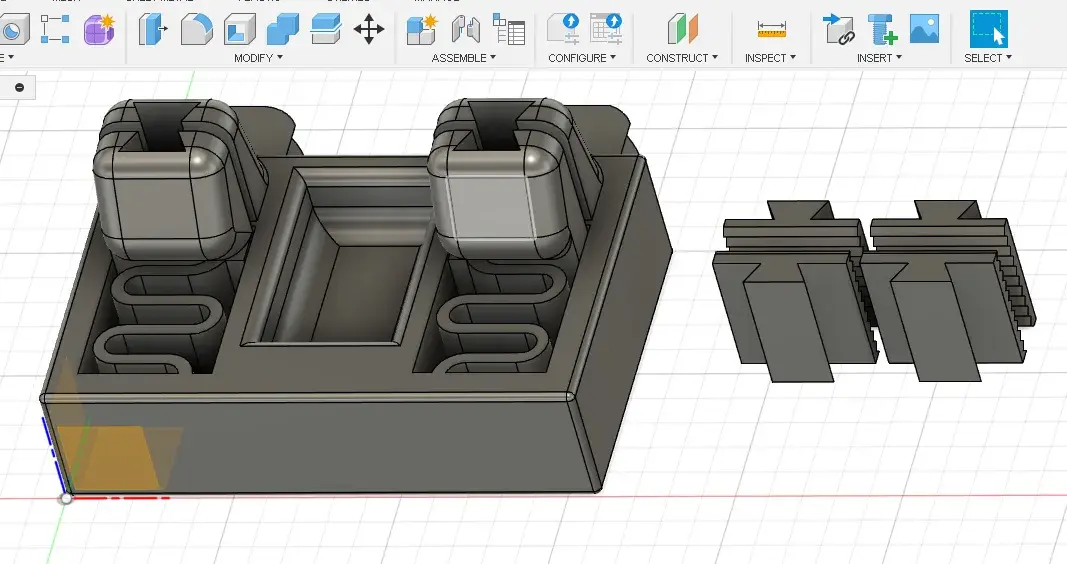This screenshot has height=564, width=1067.
Task: Open the CONSTRUCT dropdown menu
Action: tap(682, 58)
